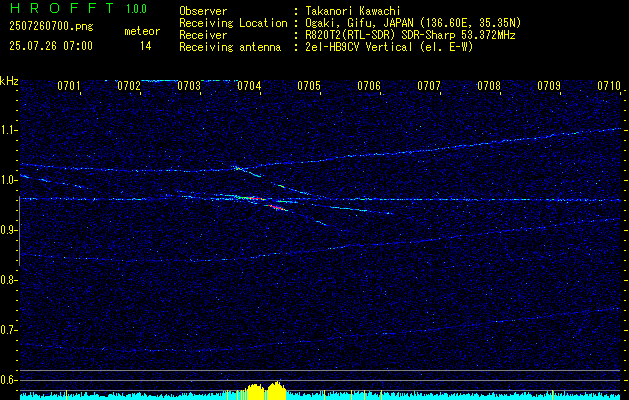The width and height of the screenshot is (629, 400).
Task: Click the 1.1 kHz axis label
Action: 9,130
